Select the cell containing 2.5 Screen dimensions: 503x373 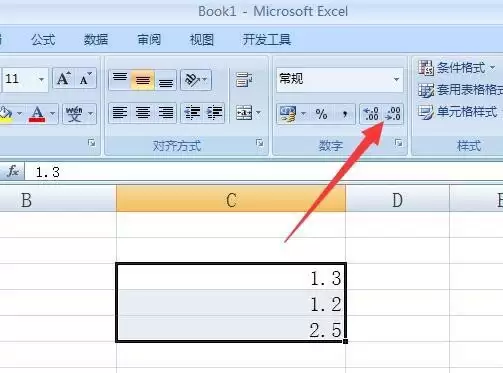(231, 328)
